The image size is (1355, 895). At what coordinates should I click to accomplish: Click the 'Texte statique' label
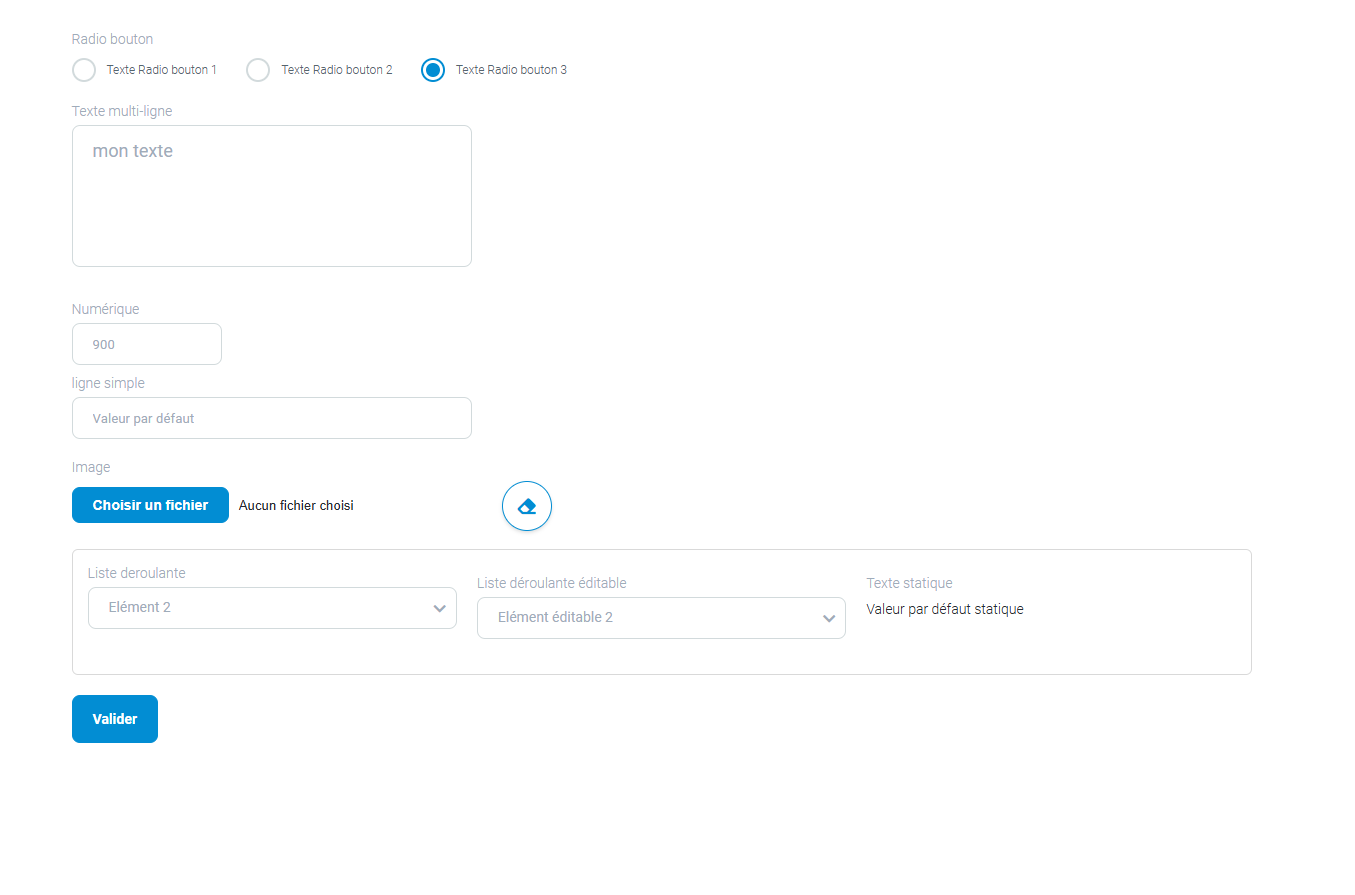pos(909,583)
